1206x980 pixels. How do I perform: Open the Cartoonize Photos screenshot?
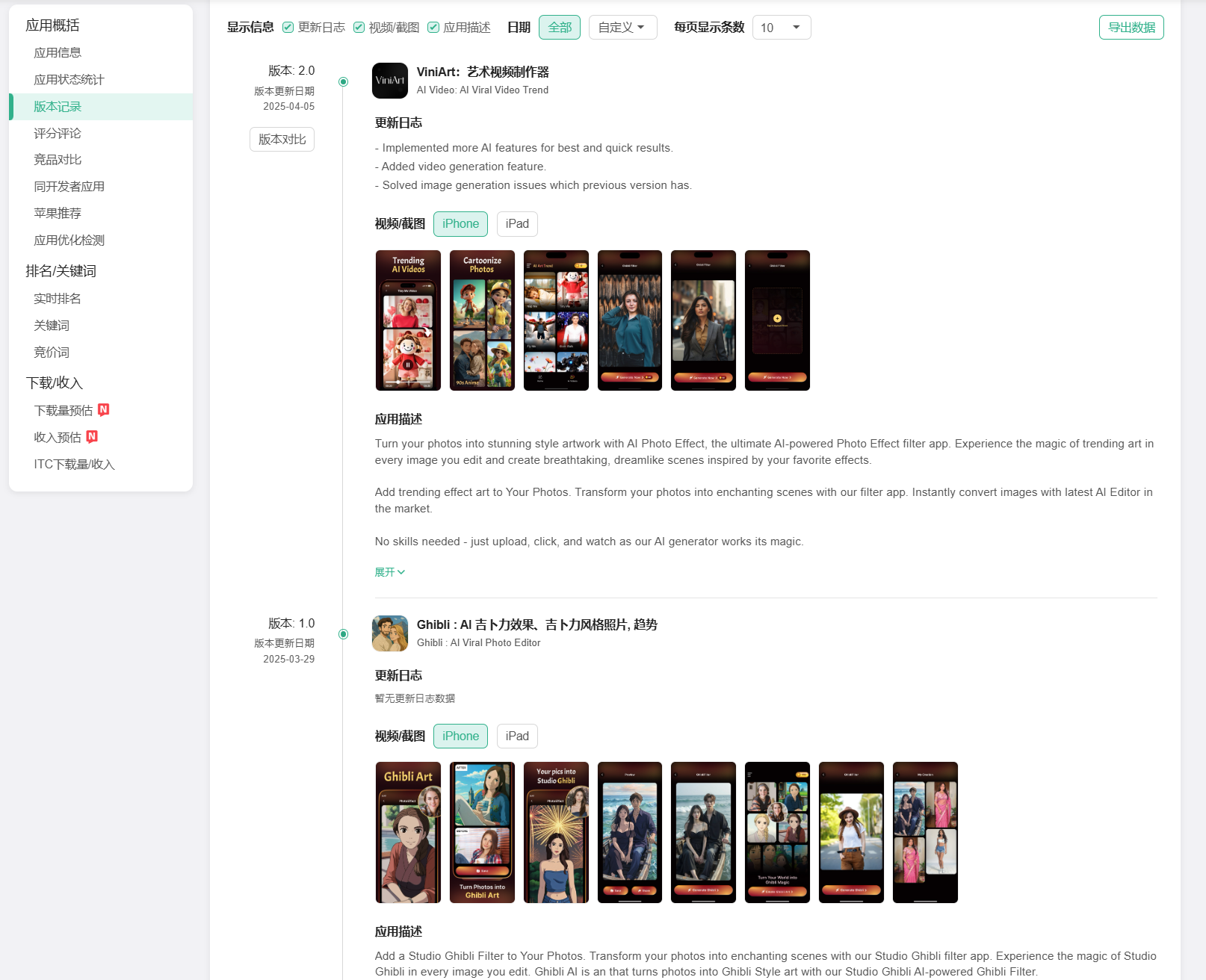point(482,320)
